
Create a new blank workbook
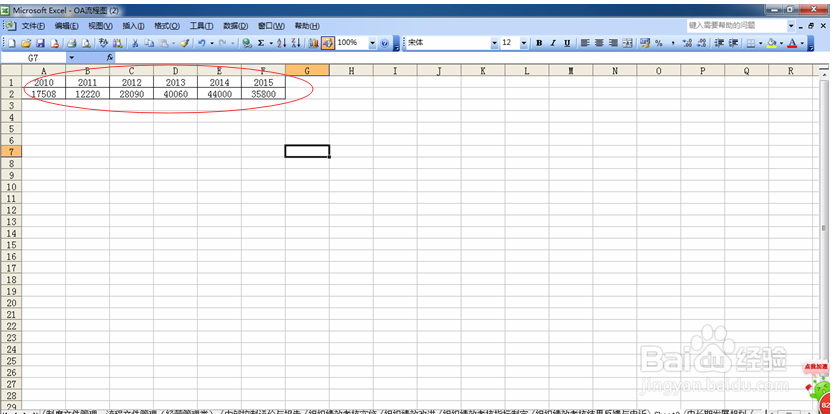click(12, 43)
